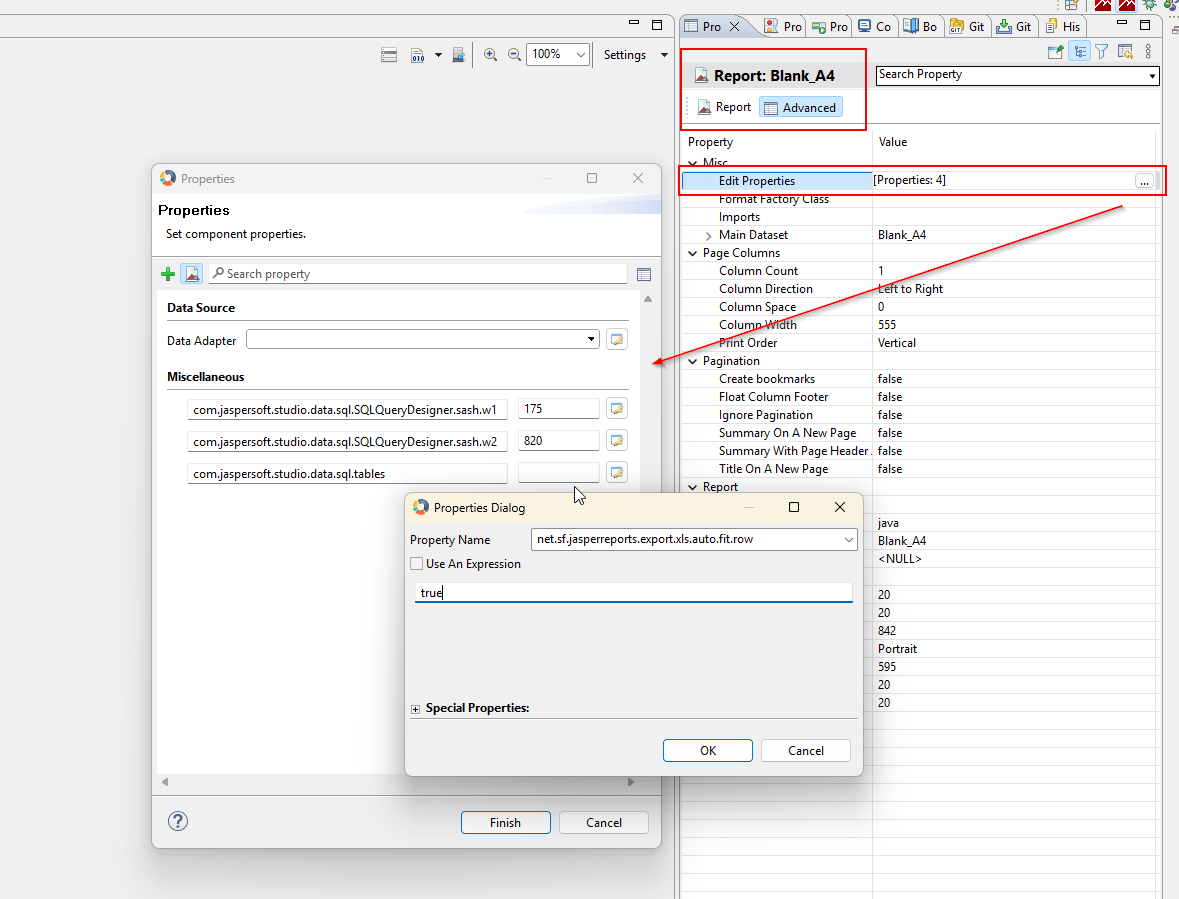Image resolution: width=1179 pixels, height=899 pixels.
Task: Open the 100% zoom level dropdown
Action: pos(580,55)
